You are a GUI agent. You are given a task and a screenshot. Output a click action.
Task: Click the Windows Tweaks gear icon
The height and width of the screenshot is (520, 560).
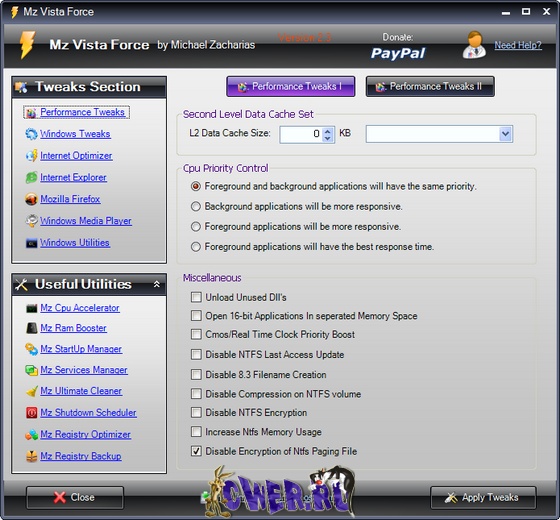(31, 134)
